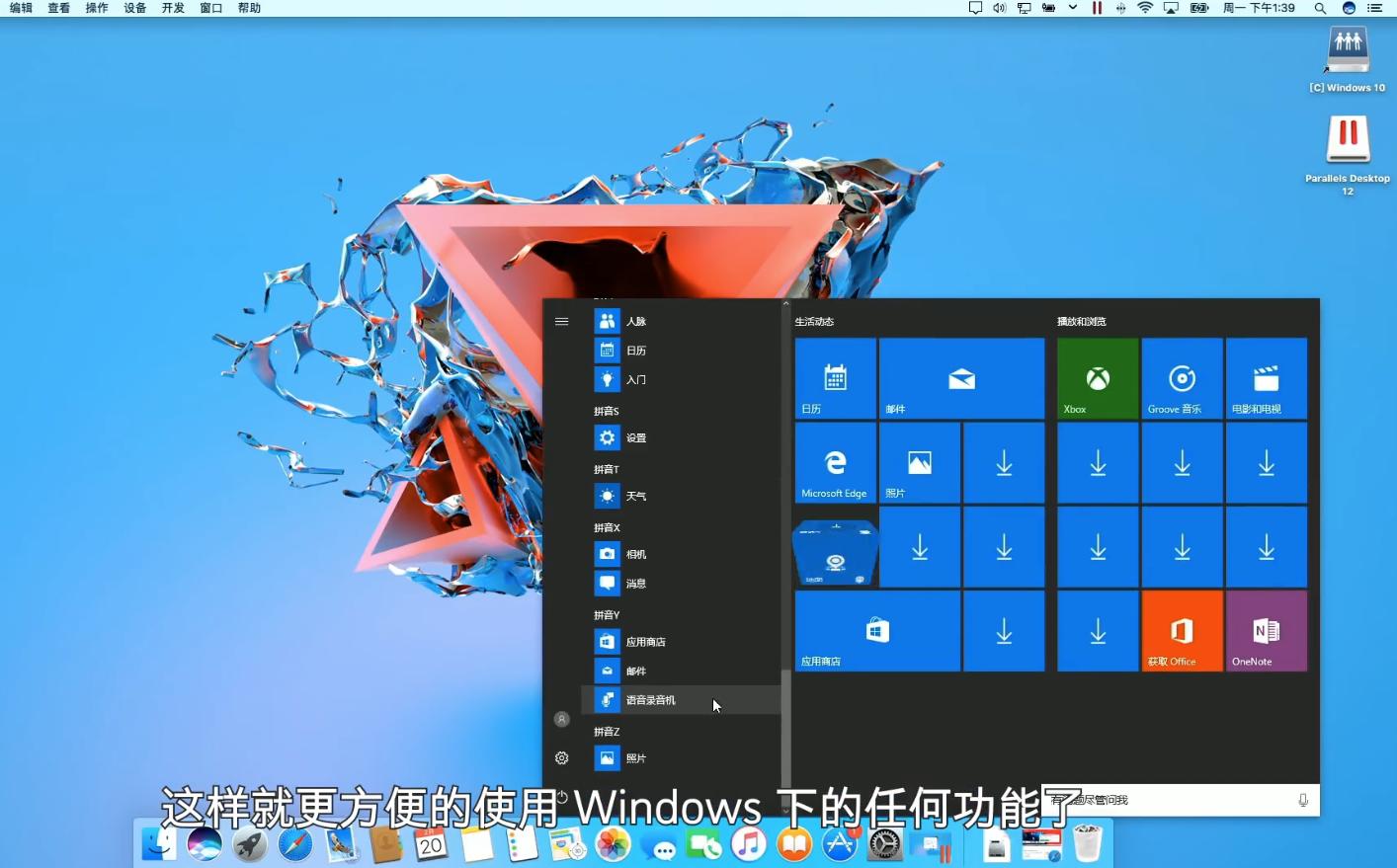Screen dimensions: 1397x868
Task: Open 设置 from the Start menu rail
Action: [561, 757]
